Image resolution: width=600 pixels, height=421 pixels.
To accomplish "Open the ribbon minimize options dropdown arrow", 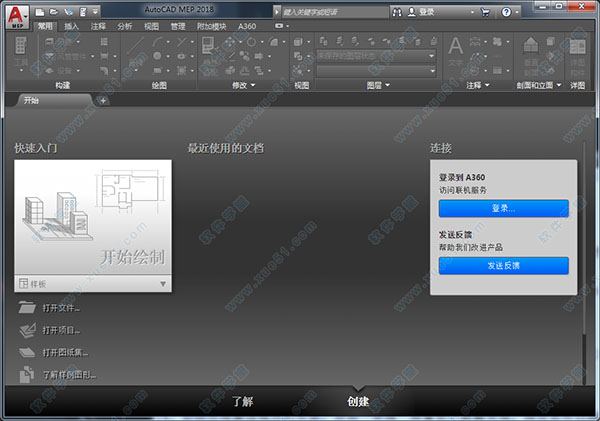I will click(288, 26).
